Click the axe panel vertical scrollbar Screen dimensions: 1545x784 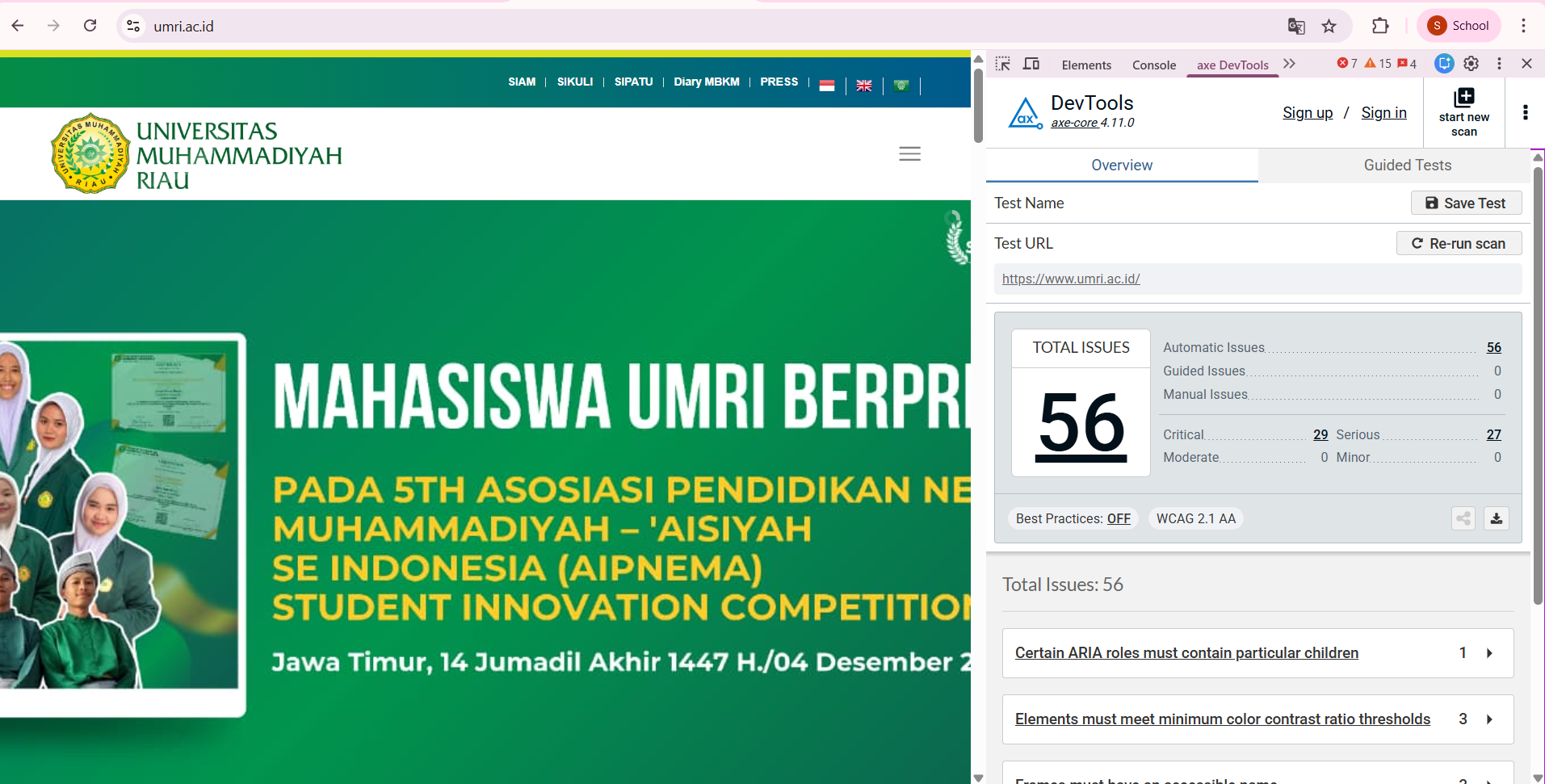click(x=1538, y=386)
